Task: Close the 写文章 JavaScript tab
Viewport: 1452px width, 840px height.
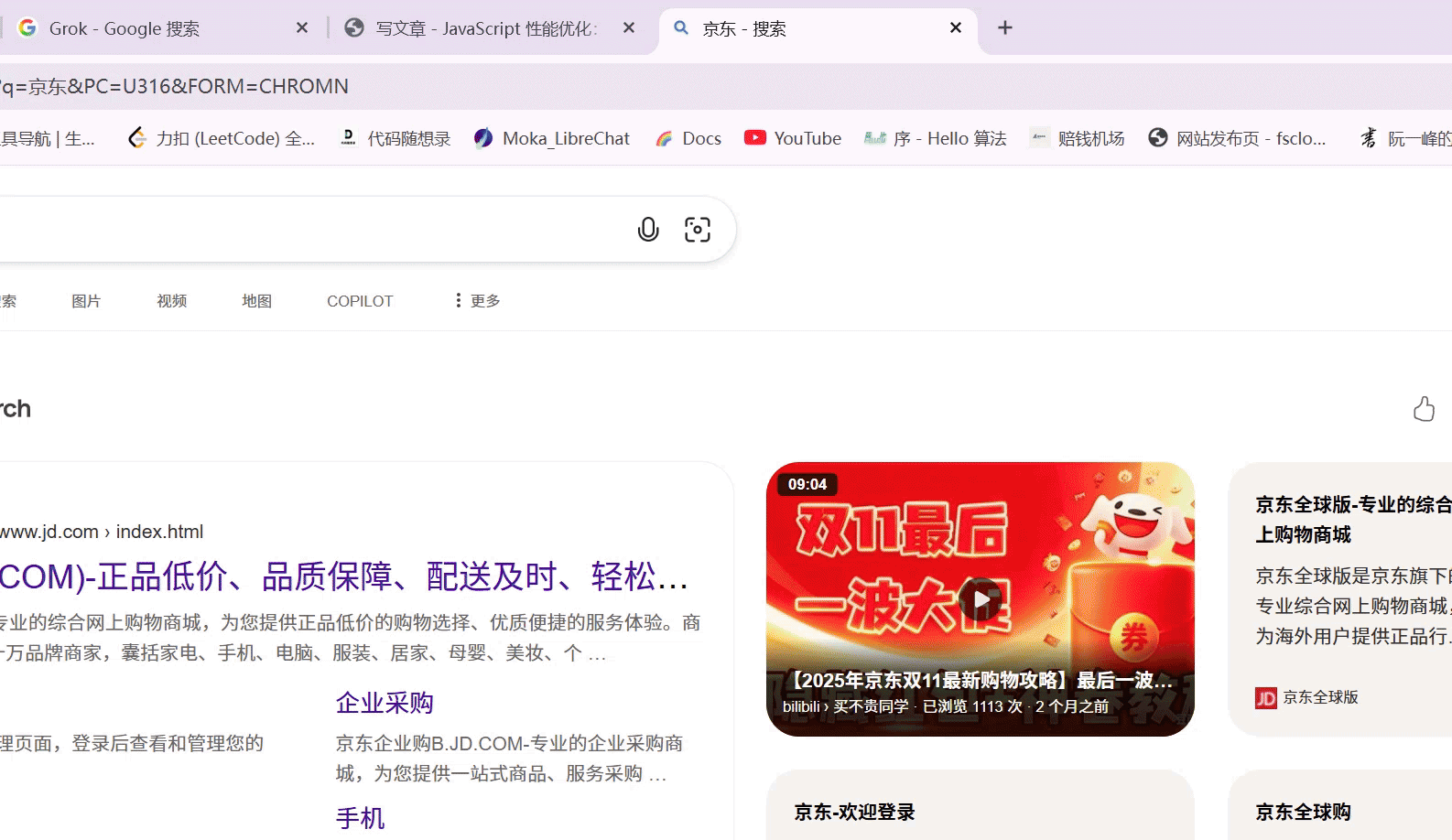Action: click(629, 27)
